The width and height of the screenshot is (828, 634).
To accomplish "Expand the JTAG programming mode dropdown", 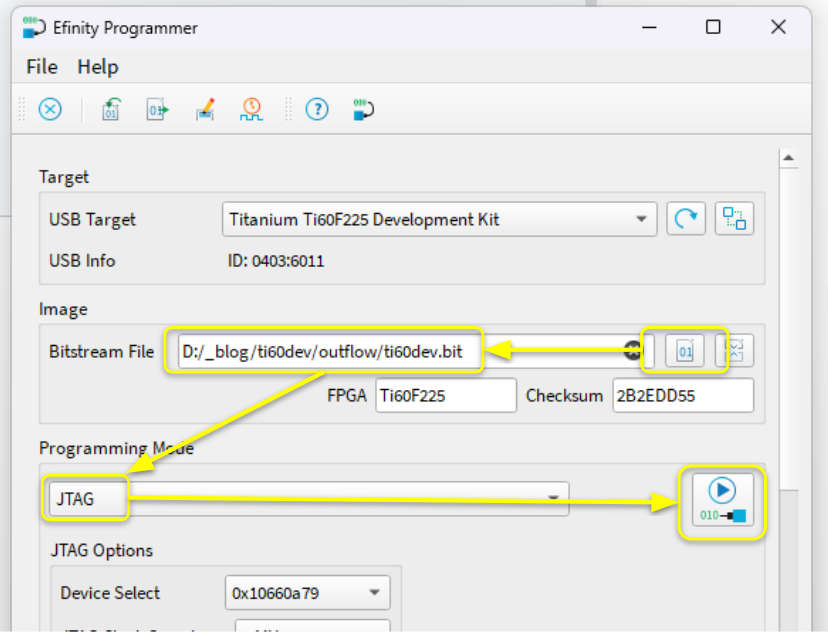I will click(309, 498).
